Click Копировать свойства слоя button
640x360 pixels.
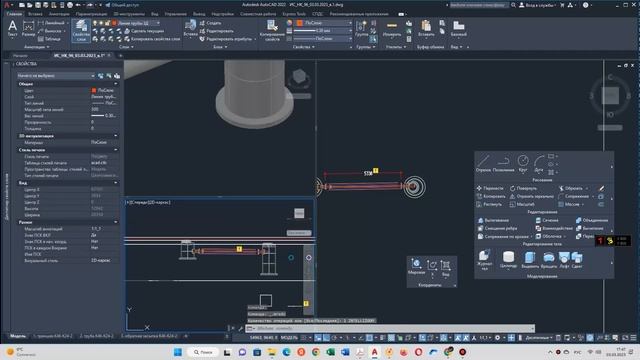point(152,39)
